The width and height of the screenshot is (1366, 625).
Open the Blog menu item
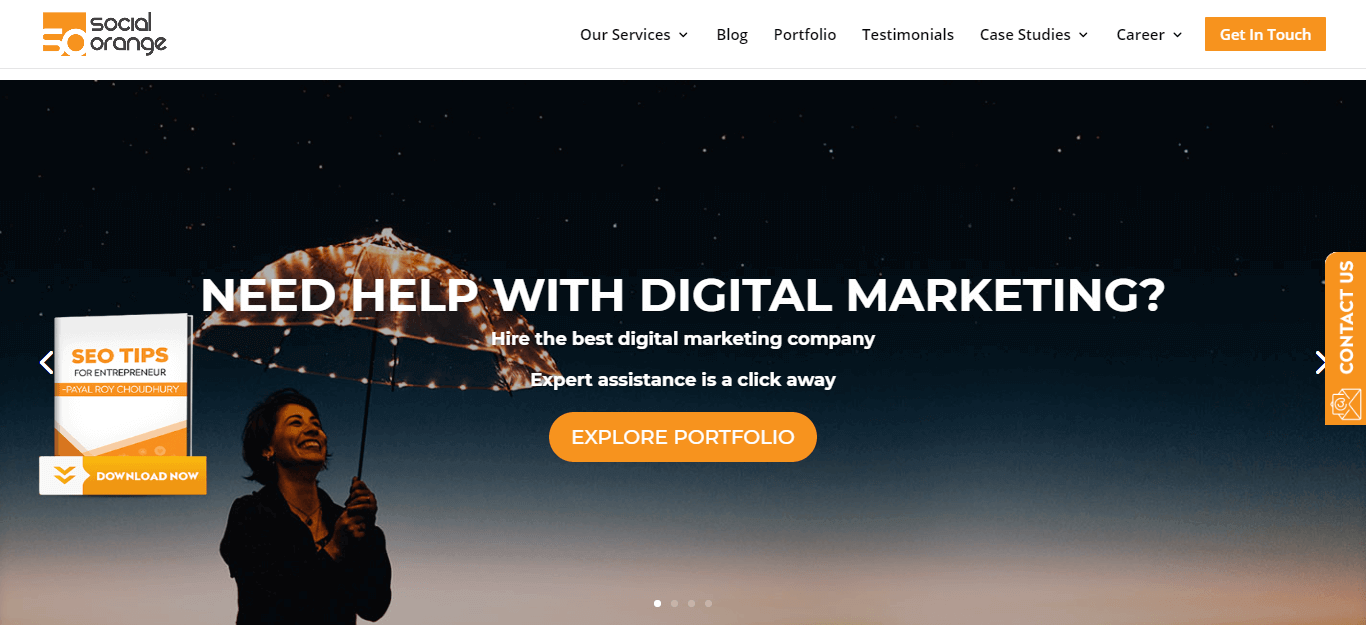click(x=732, y=34)
